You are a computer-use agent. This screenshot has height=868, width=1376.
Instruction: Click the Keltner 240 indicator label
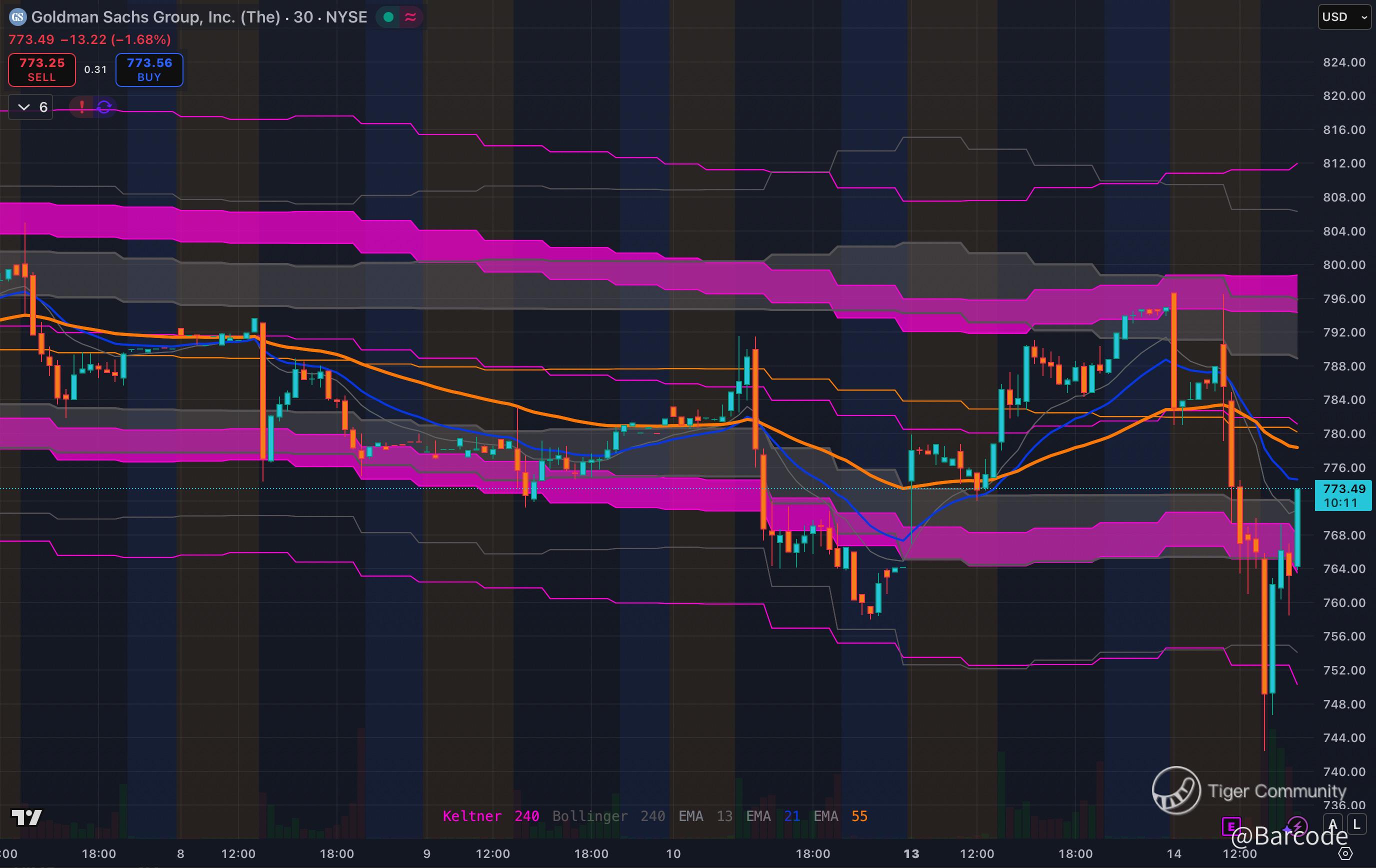coord(490,816)
